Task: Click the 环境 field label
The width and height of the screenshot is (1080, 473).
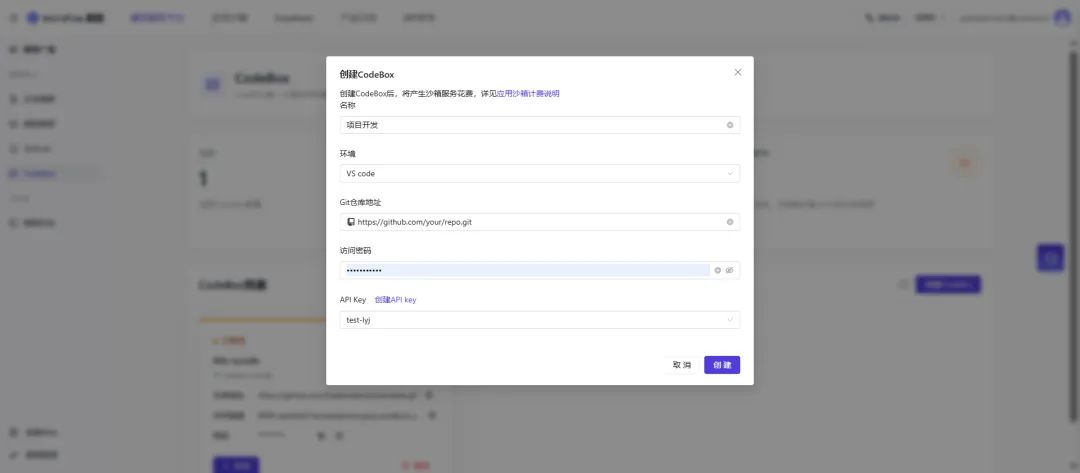Action: coord(347,154)
